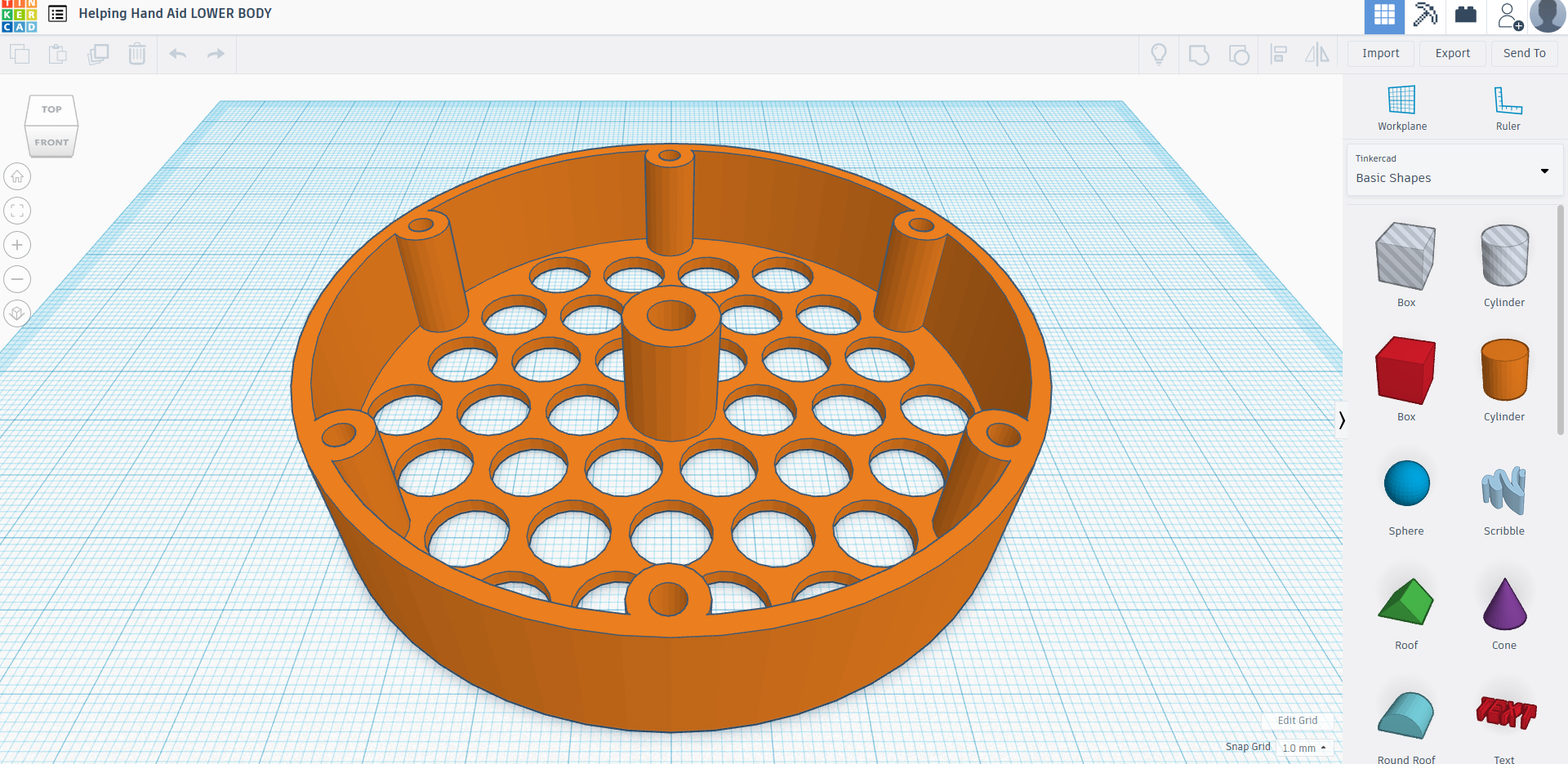The height and width of the screenshot is (764, 1568).
Task: Click the Paste toolbar icon
Action: click(x=58, y=55)
